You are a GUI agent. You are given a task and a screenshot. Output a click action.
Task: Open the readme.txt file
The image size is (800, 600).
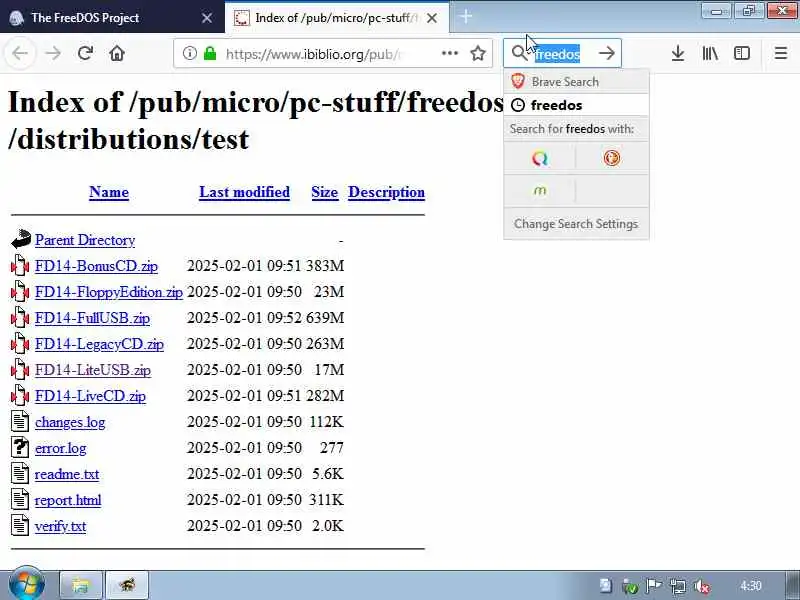[67, 474]
